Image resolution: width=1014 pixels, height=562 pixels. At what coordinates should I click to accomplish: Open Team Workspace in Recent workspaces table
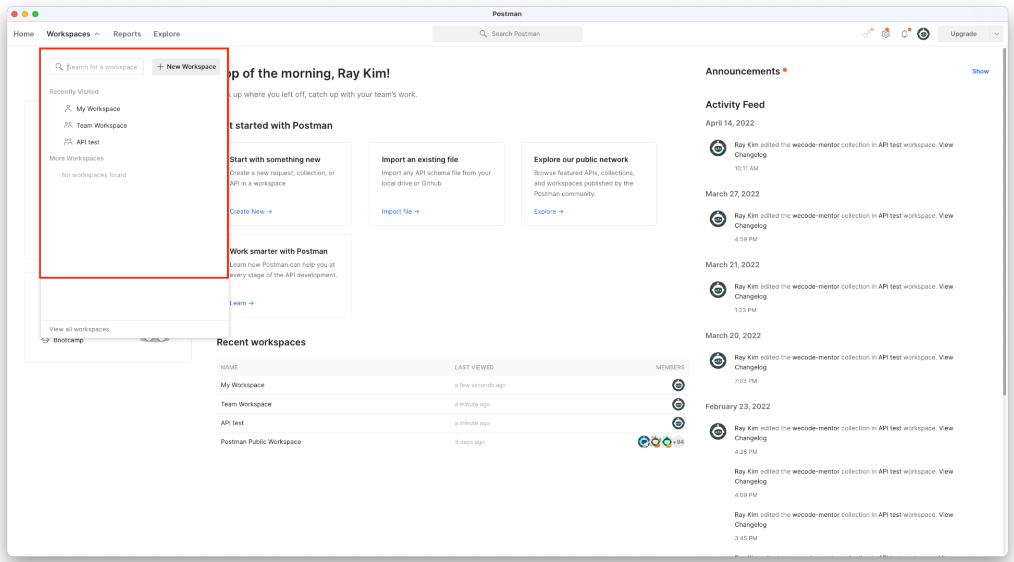[246, 404]
